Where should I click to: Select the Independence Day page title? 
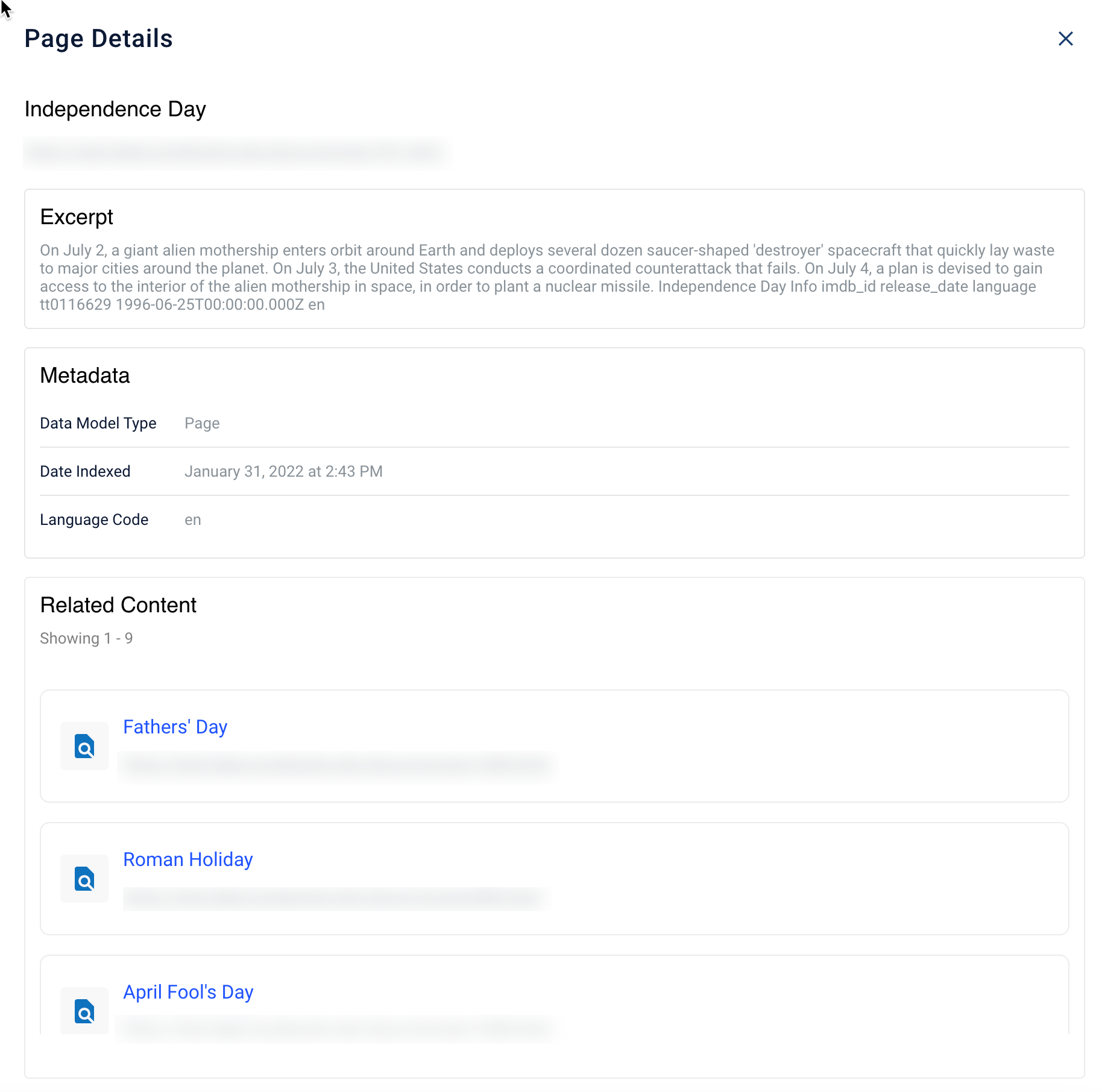(x=115, y=109)
